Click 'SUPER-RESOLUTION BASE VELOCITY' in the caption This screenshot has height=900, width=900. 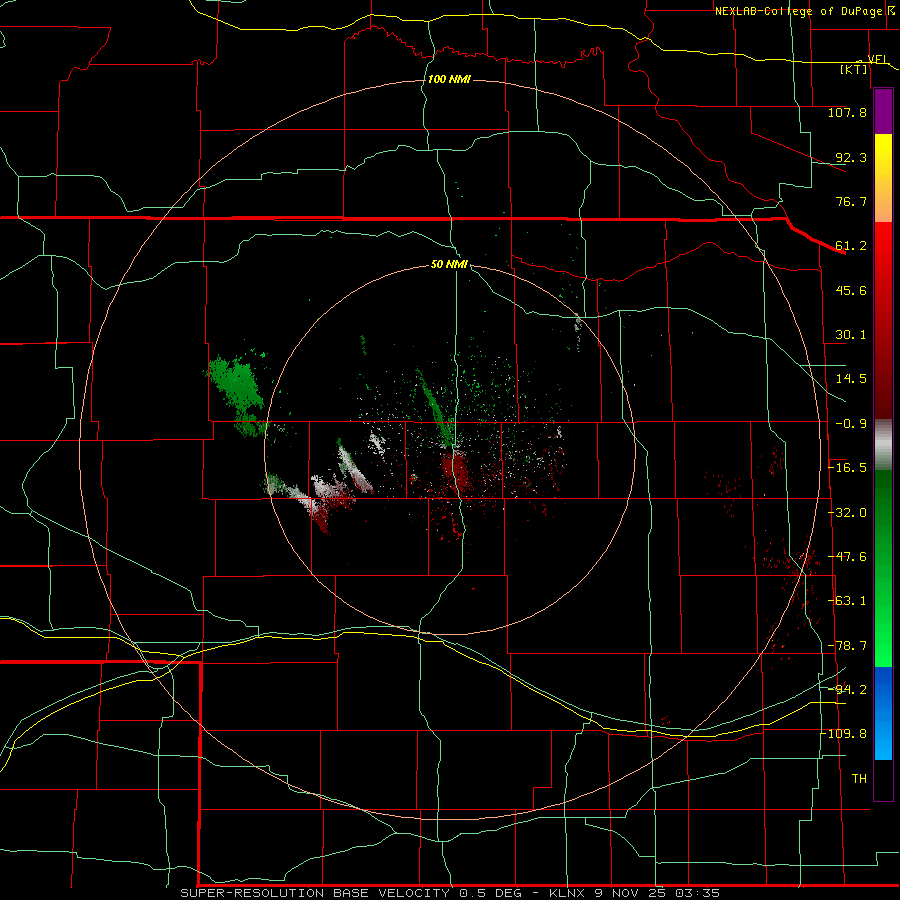tap(315, 893)
